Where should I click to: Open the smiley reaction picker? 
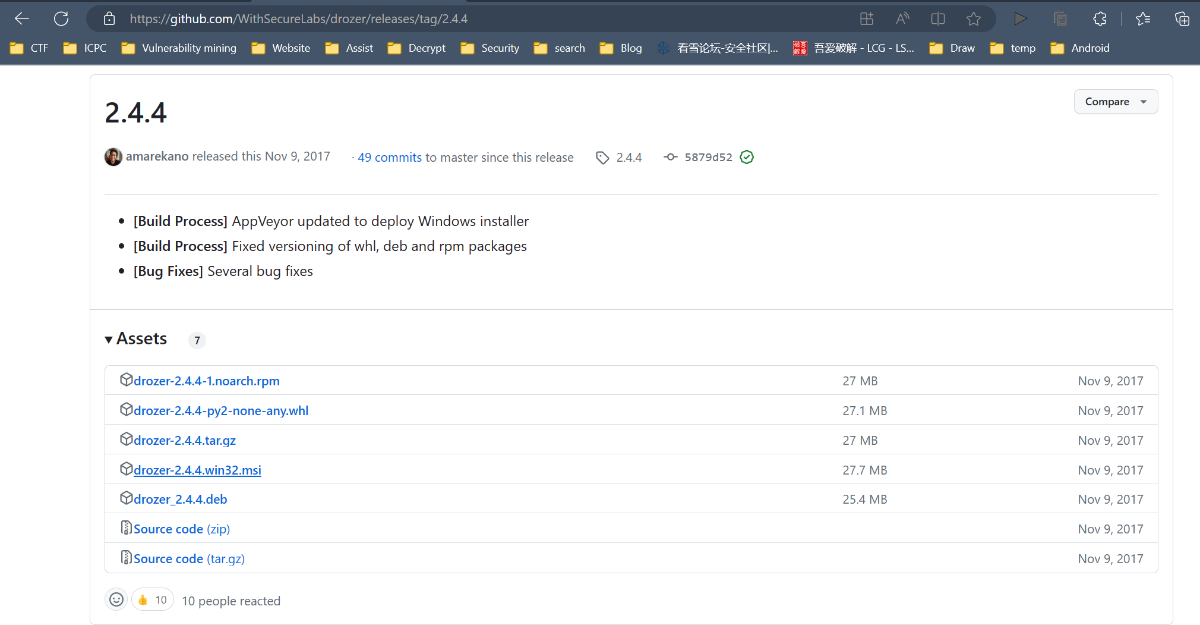click(x=116, y=600)
